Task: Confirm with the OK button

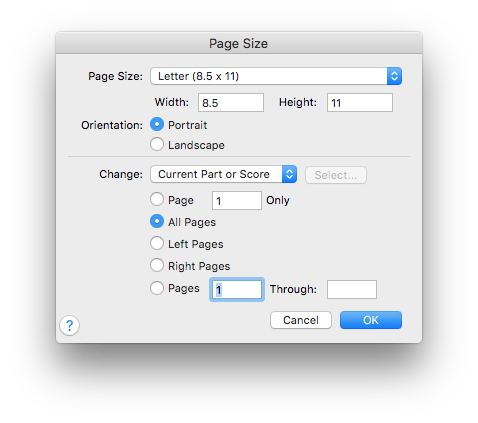Action: [x=371, y=320]
